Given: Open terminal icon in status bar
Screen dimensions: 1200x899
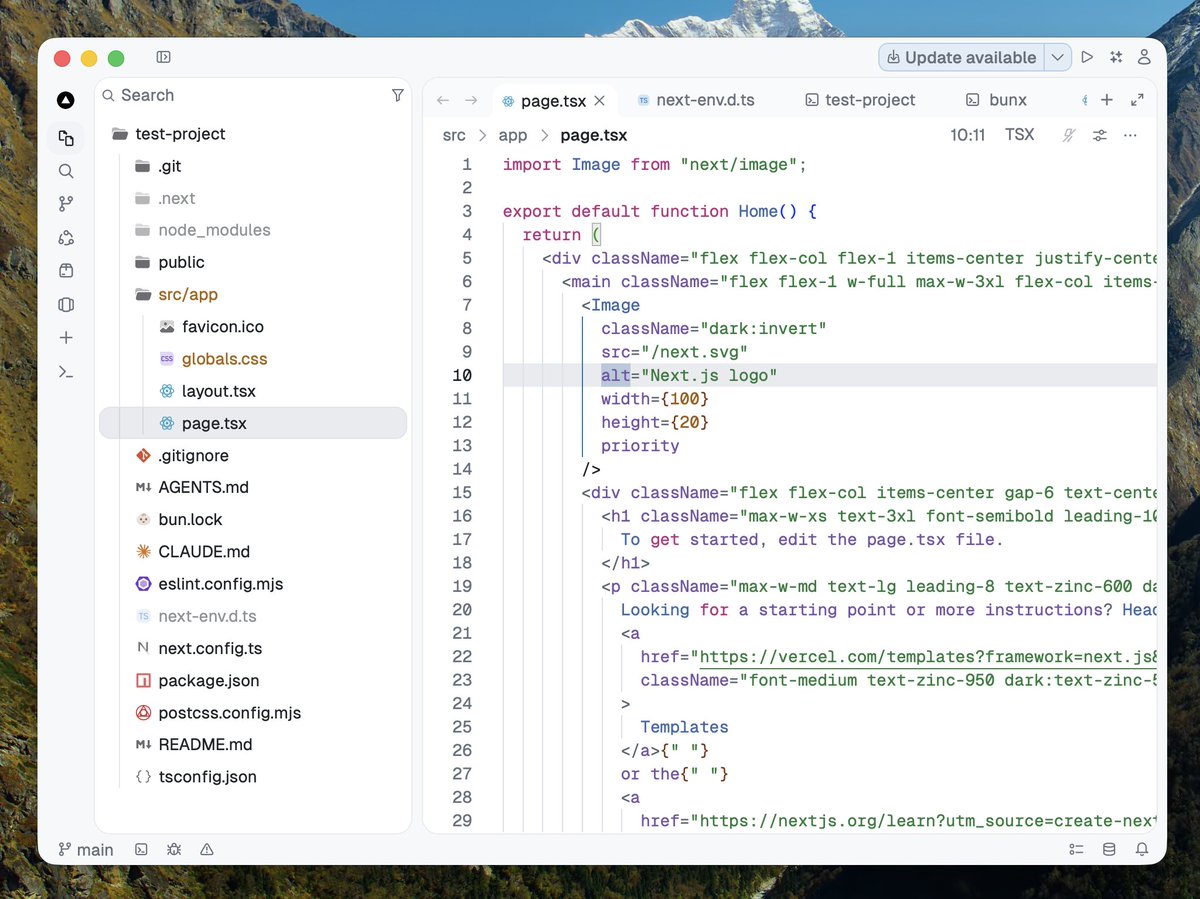Looking at the screenshot, I should [x=142, y=849].
